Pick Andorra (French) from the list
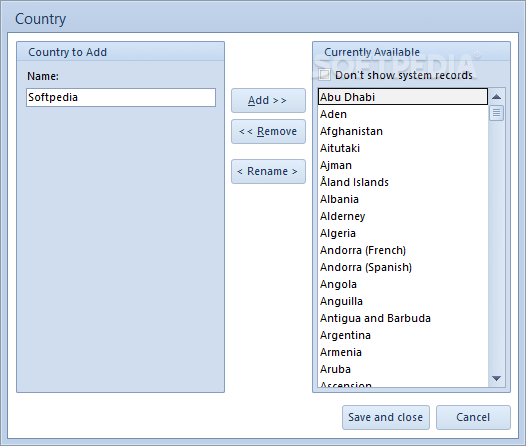The width and height of the screenshot is (526, 446). pos(403,250)
